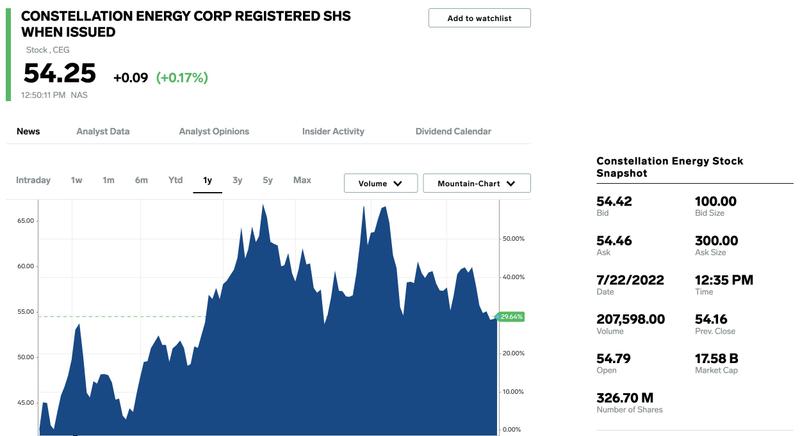The image size is (800, 436).
Task: Click the 45.00 price axis label
Action: (x=26, y=402)
